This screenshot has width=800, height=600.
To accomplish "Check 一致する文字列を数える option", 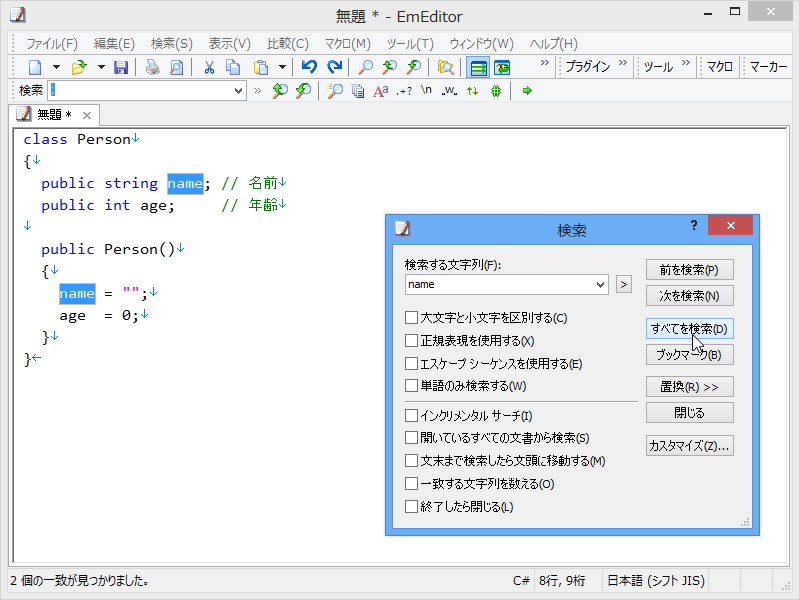I will pos(411,483).
